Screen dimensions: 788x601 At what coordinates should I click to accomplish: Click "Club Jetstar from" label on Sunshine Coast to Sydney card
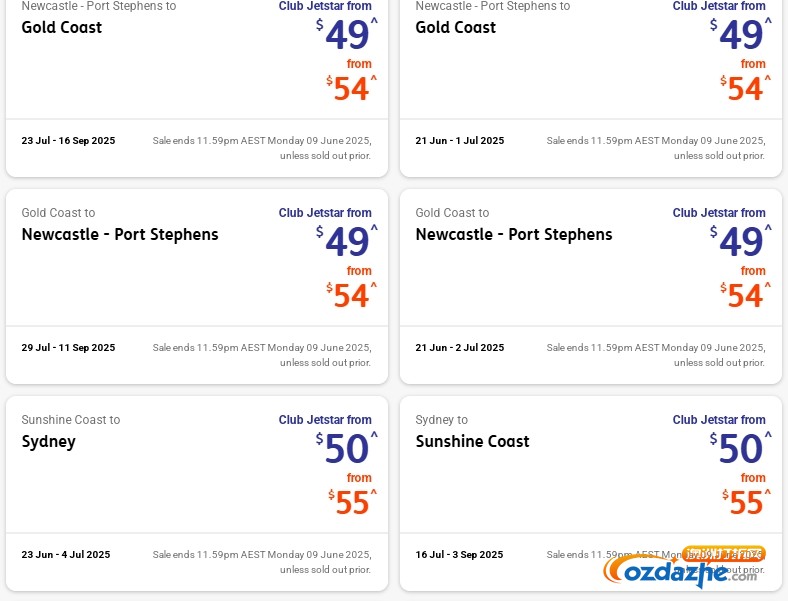[325, 420]
